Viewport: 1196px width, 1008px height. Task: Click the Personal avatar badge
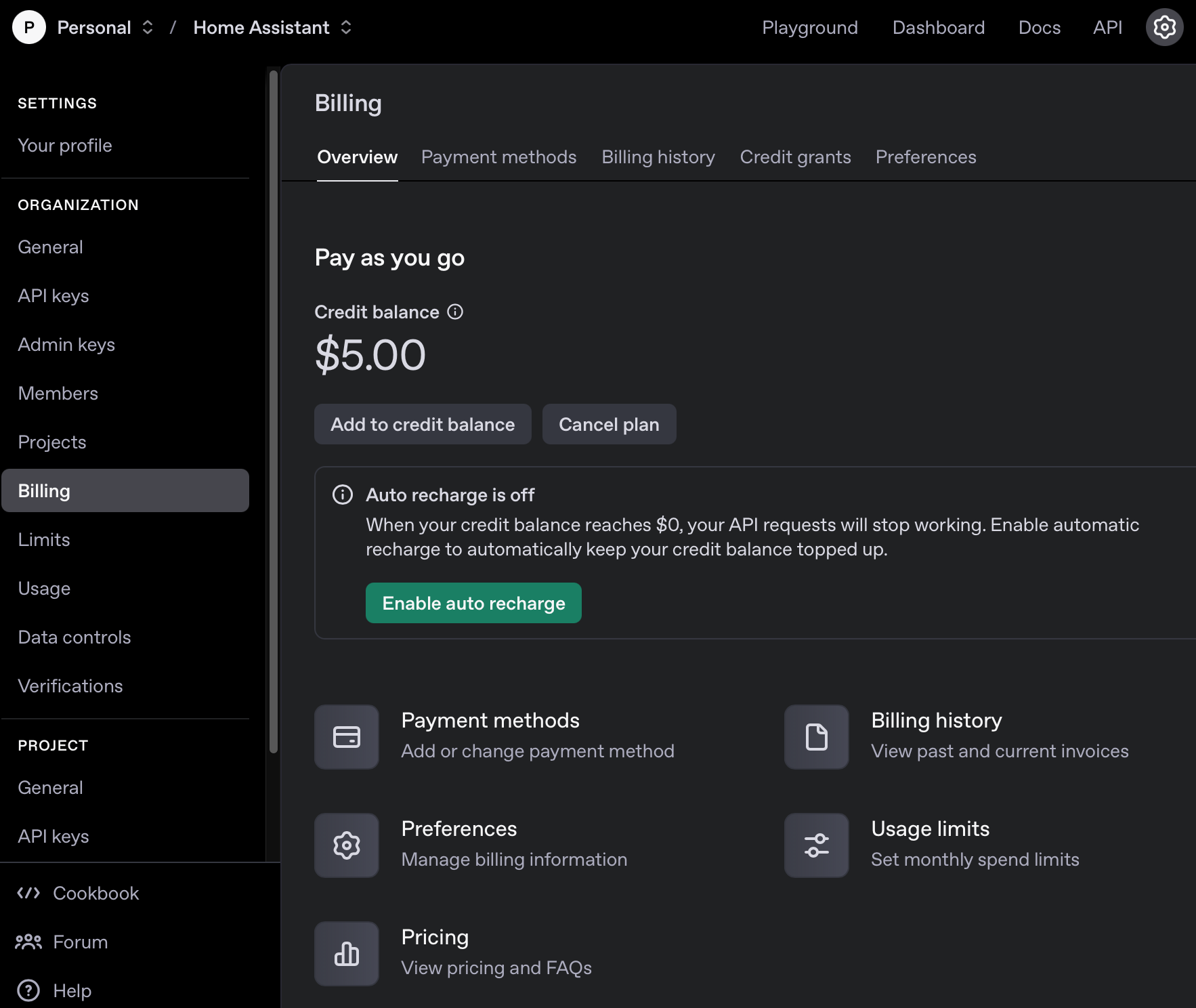pos(28,27)
